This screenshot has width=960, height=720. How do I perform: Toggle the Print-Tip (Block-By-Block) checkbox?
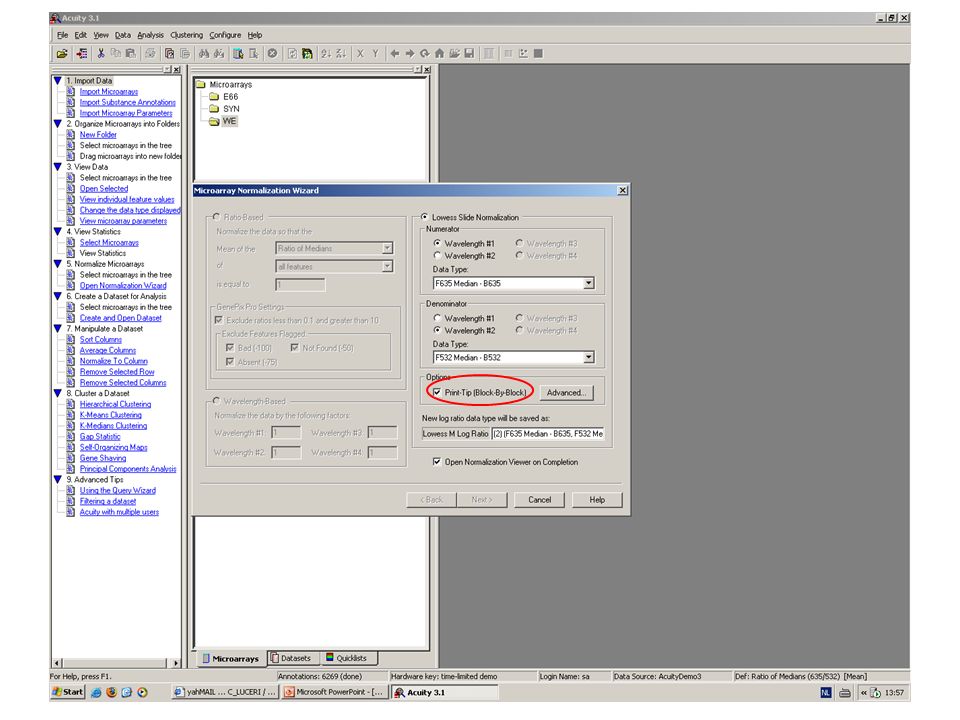pos(437,392)
